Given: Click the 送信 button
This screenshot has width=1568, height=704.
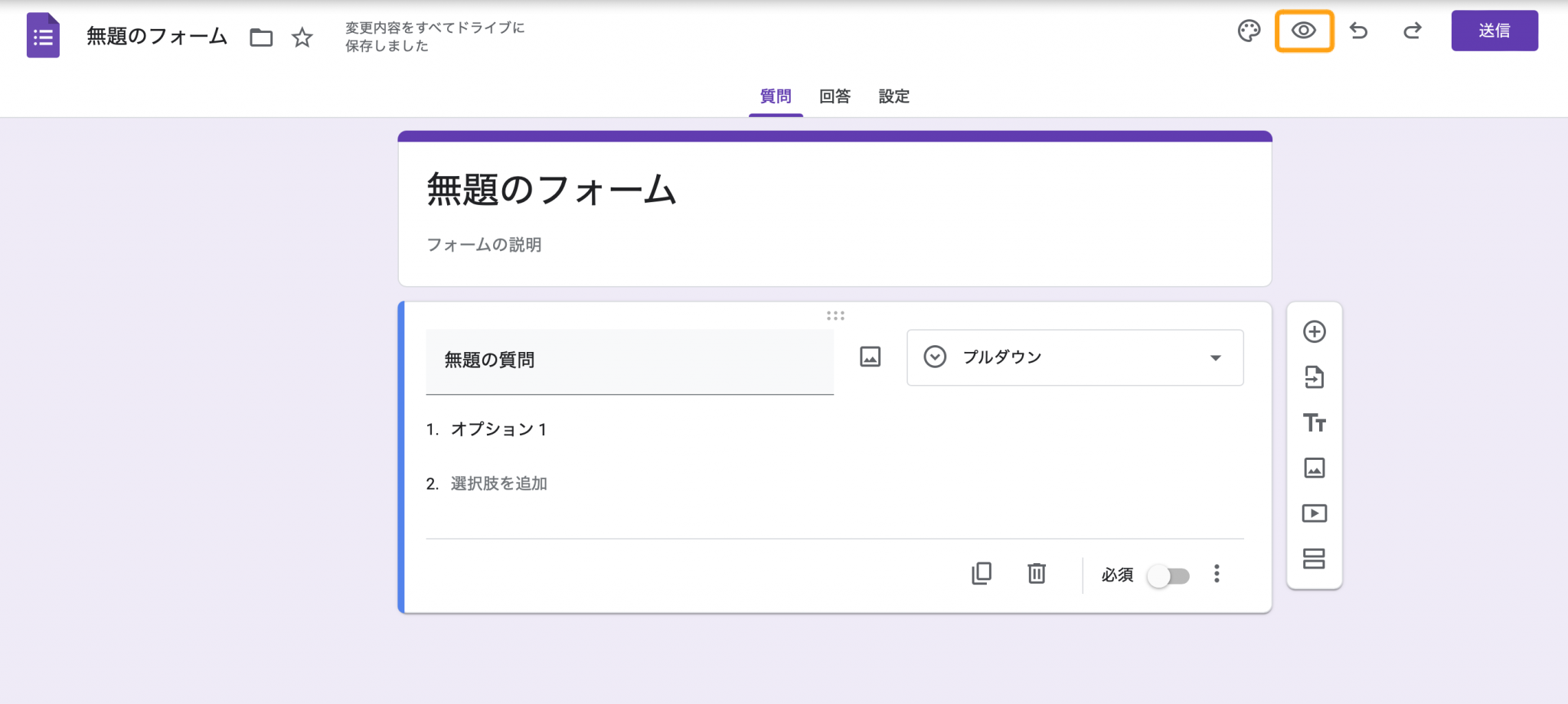Looking at the screenshot, I should (1494, 31).
